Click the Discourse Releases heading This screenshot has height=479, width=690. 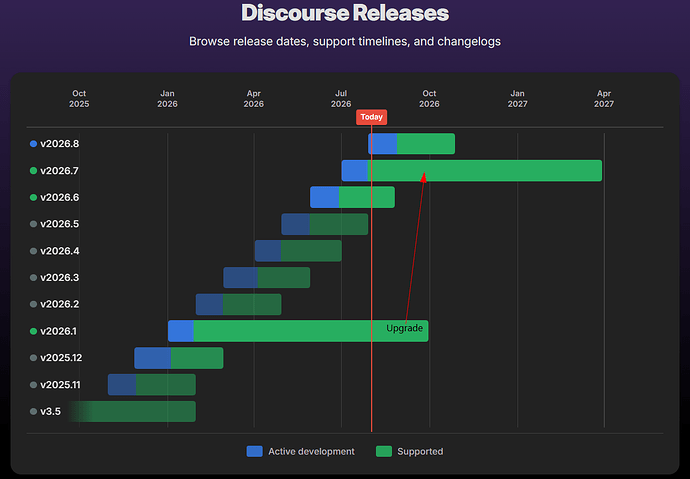click(345, 13)
